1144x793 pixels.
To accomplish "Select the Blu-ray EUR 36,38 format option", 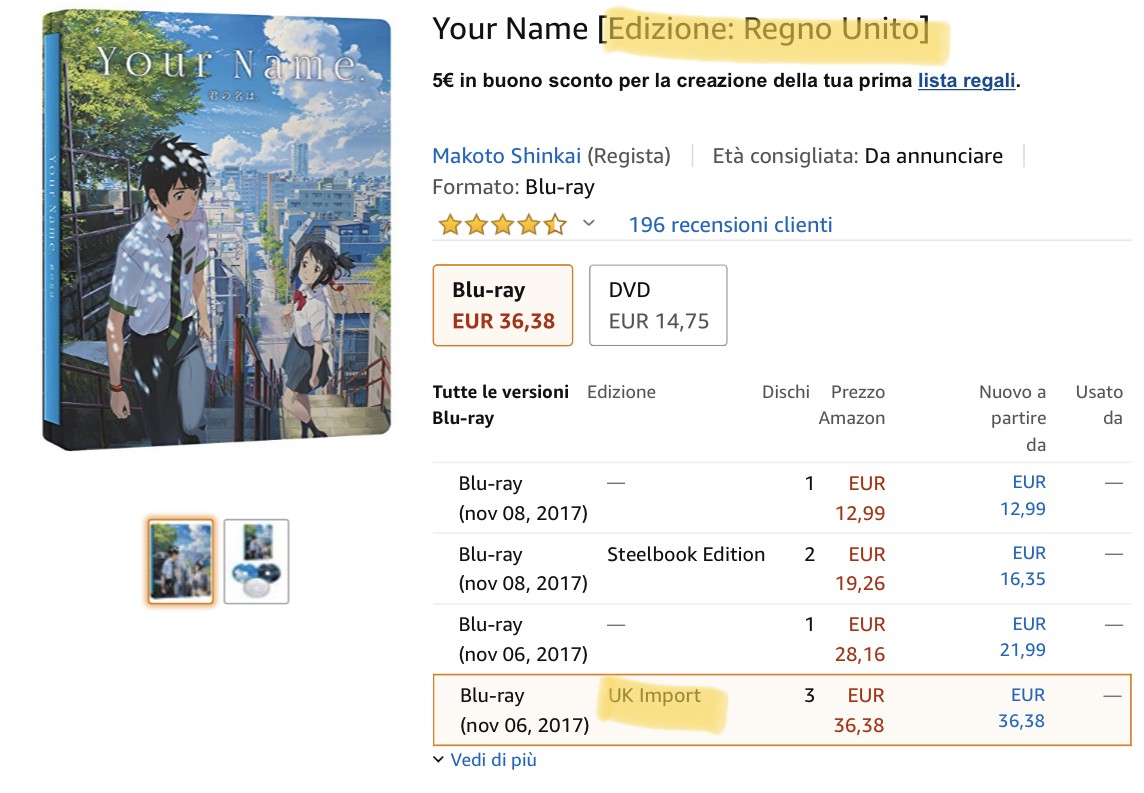I will (x=503, y=305).
